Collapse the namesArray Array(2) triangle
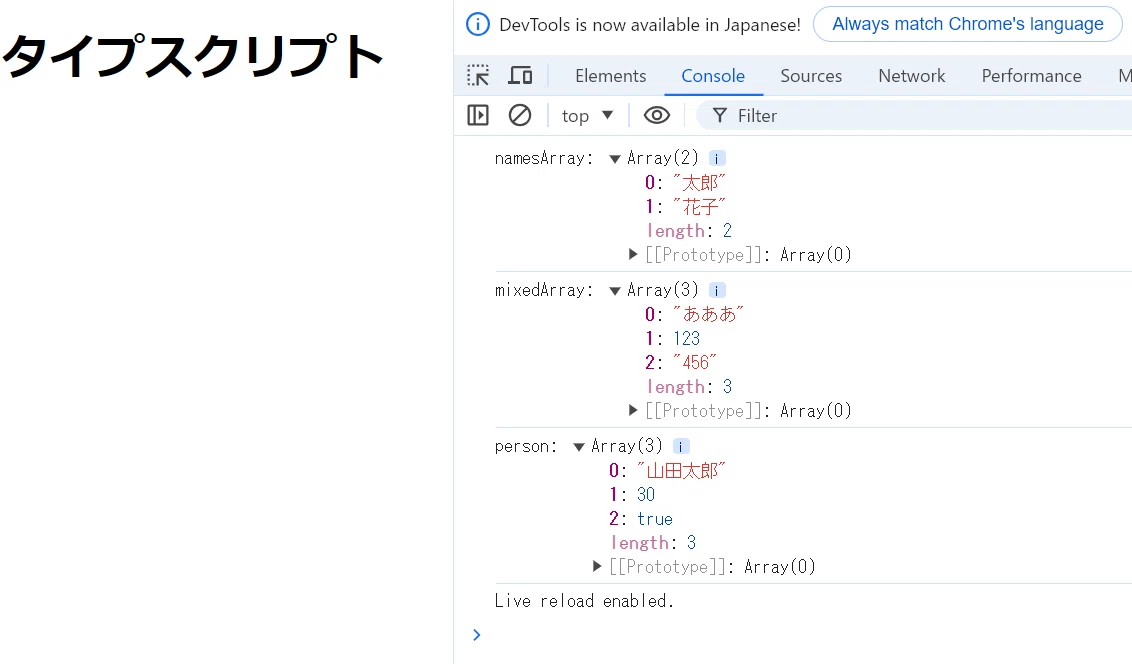1132x664 pixels. [615, 159]
